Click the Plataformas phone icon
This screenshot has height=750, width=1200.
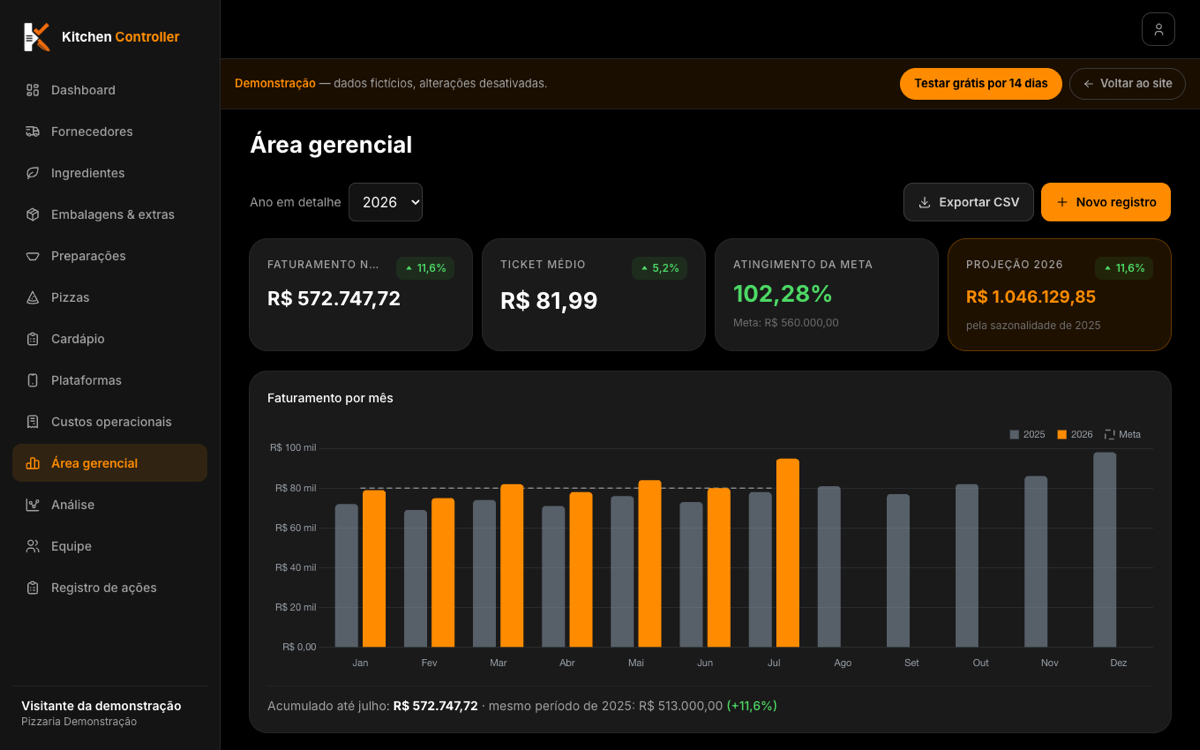[x=33, y=380]
